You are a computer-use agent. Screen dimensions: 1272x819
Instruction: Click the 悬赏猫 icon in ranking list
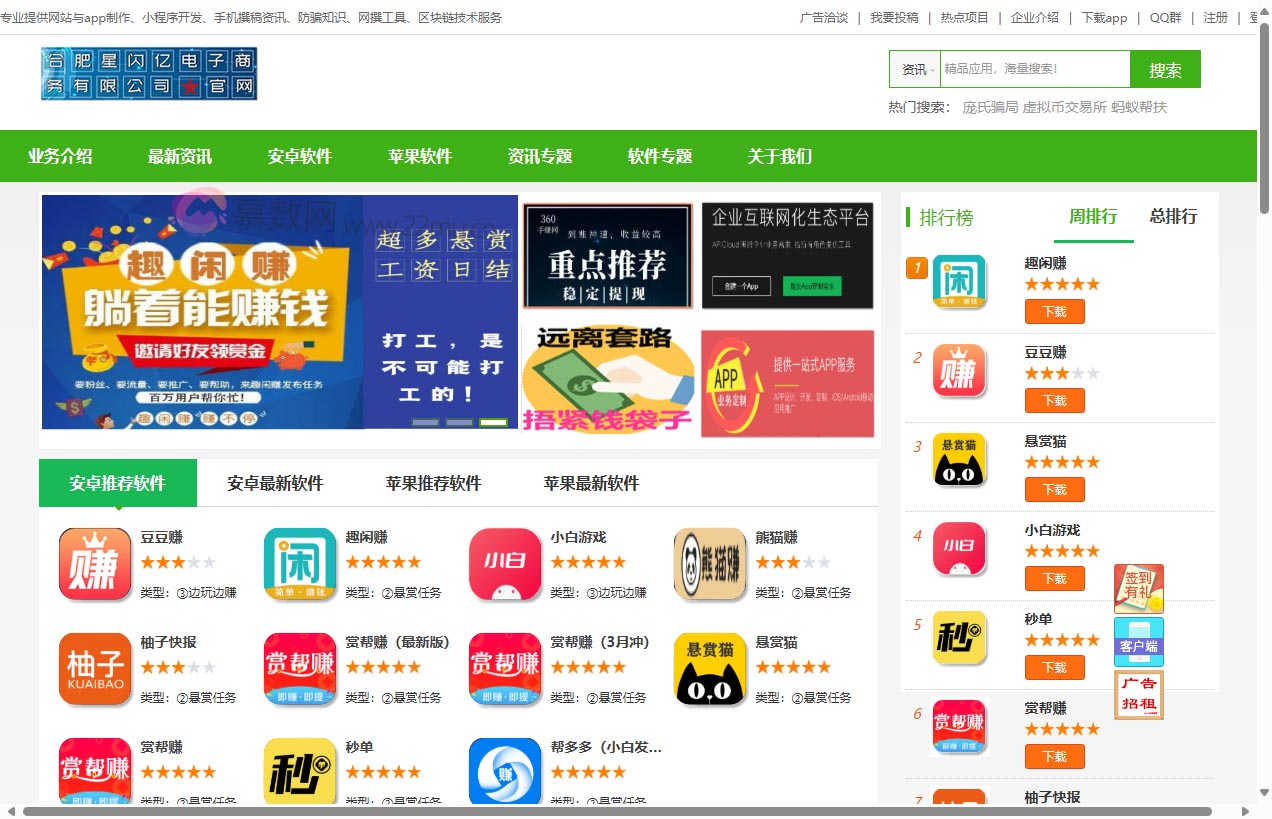pyautogui.click(x=959, y=460)
